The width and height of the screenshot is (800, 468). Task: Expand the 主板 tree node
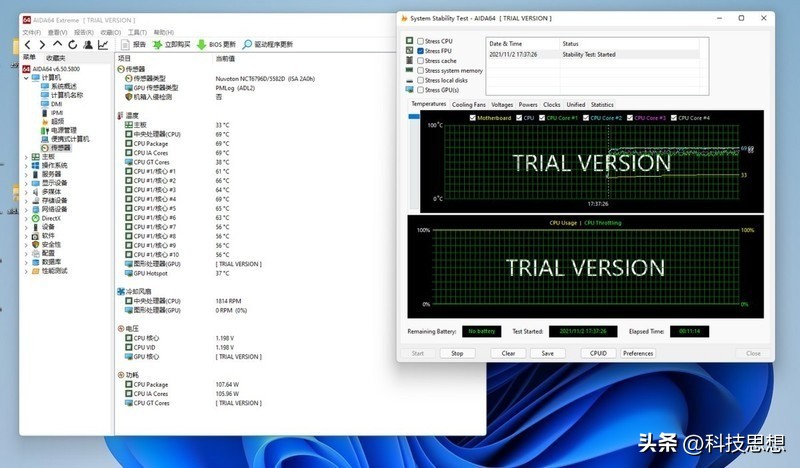click(28, 157)
